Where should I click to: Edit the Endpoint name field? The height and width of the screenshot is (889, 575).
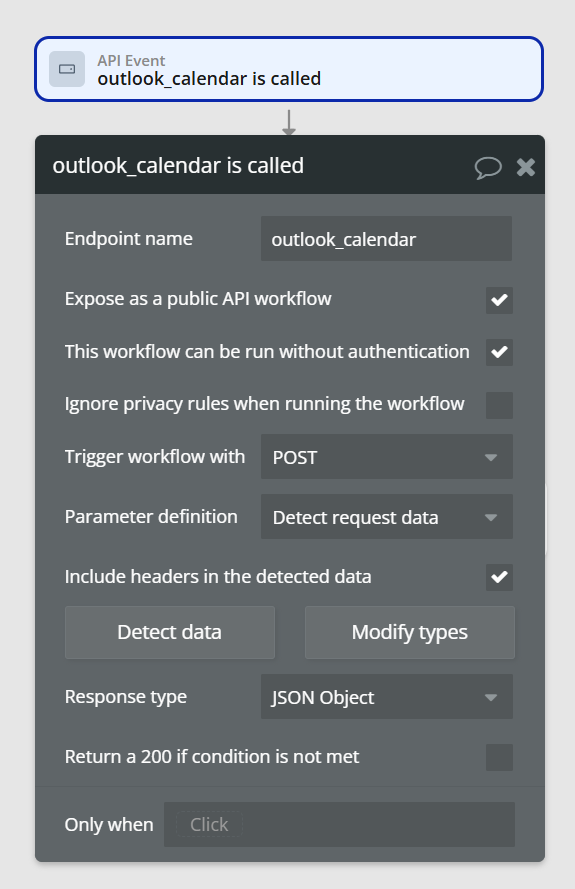(x=386, y=239)
